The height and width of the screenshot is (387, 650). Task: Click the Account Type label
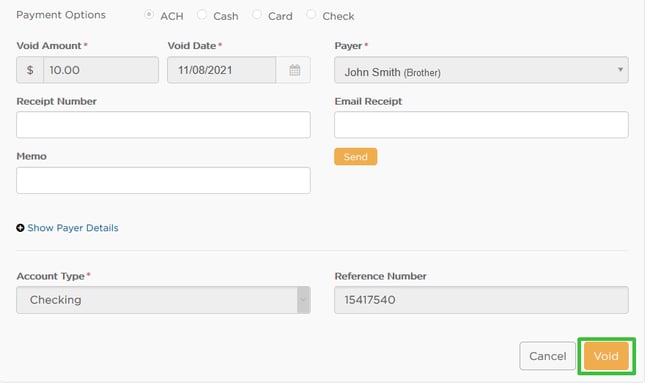tap(51, 276)
